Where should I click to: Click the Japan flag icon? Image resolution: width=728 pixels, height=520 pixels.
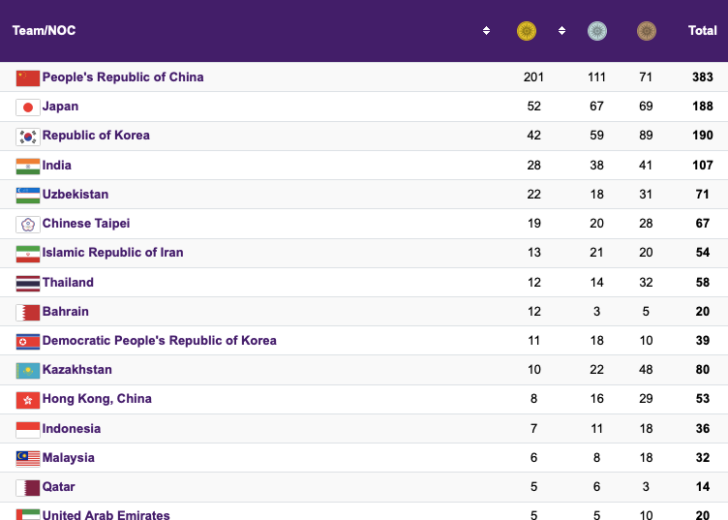28,107
